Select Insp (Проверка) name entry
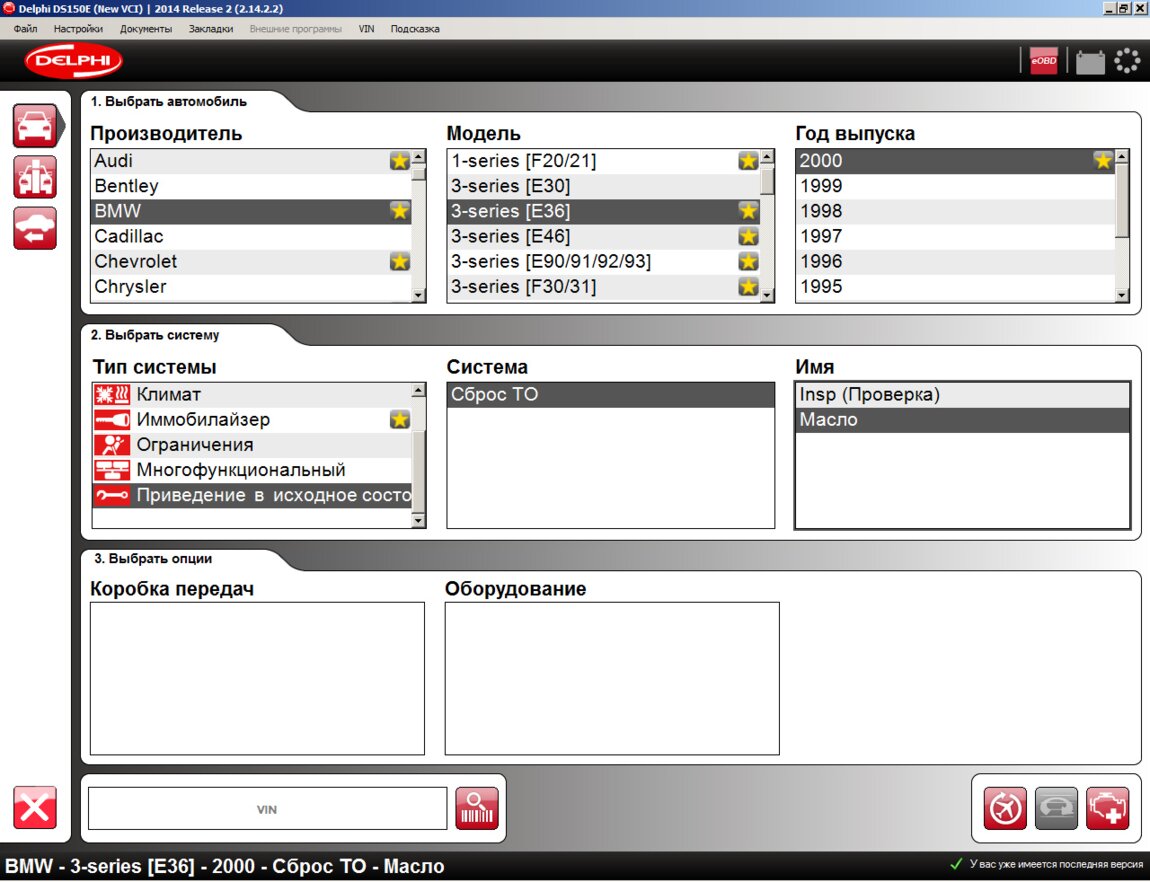1150x882 pixels. click(962, 394)
